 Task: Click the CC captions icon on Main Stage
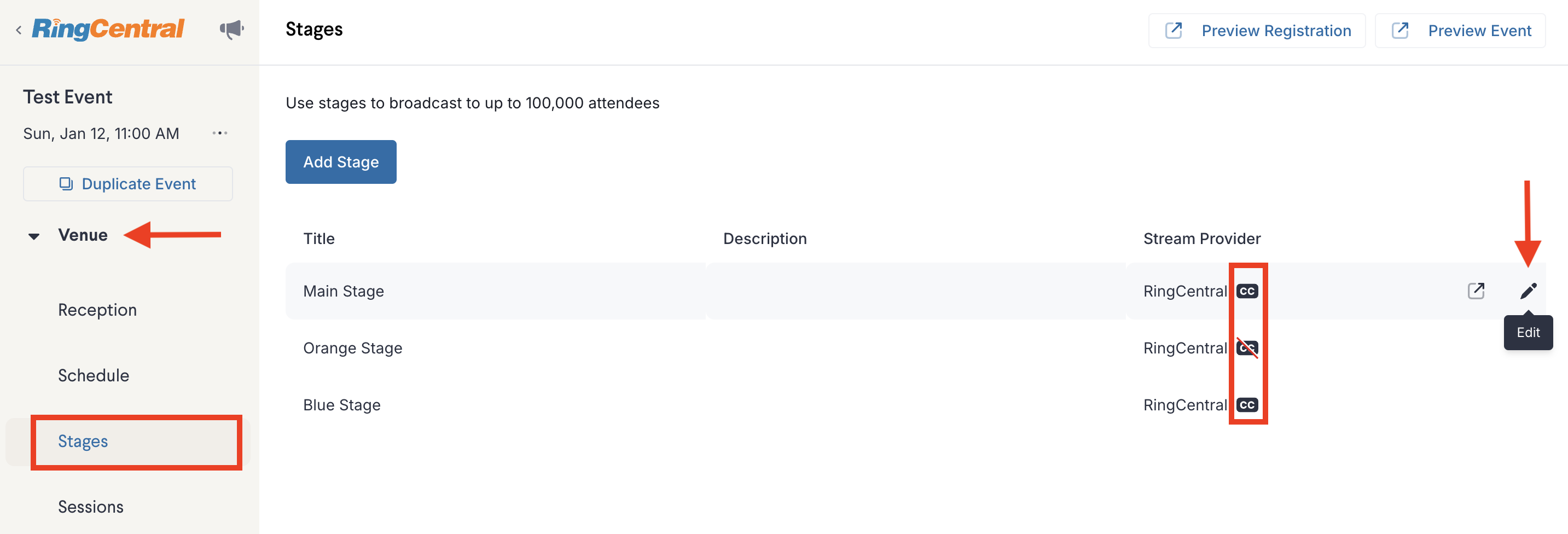1247,291
